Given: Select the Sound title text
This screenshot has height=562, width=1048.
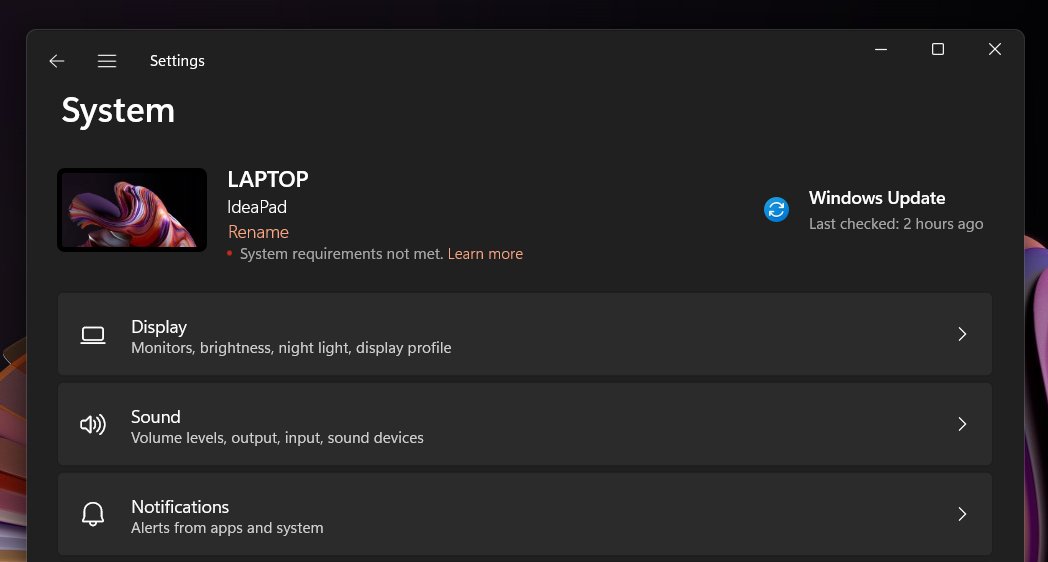Looking at the screenshot, I should [156, 417].
